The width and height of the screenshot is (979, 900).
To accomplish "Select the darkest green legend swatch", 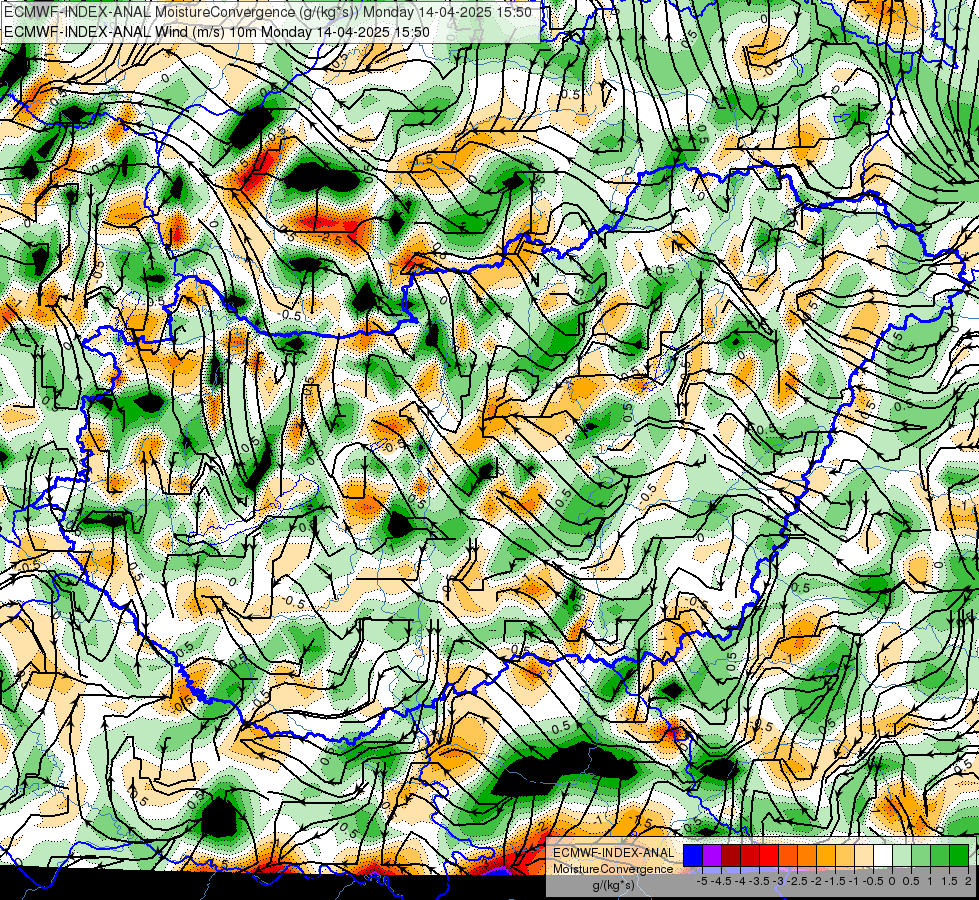I will click(959, 855).
